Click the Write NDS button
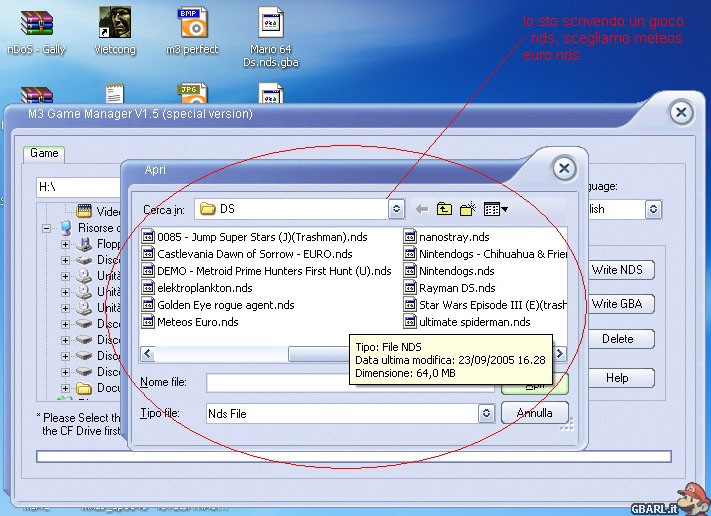 (x=618, y=270)
